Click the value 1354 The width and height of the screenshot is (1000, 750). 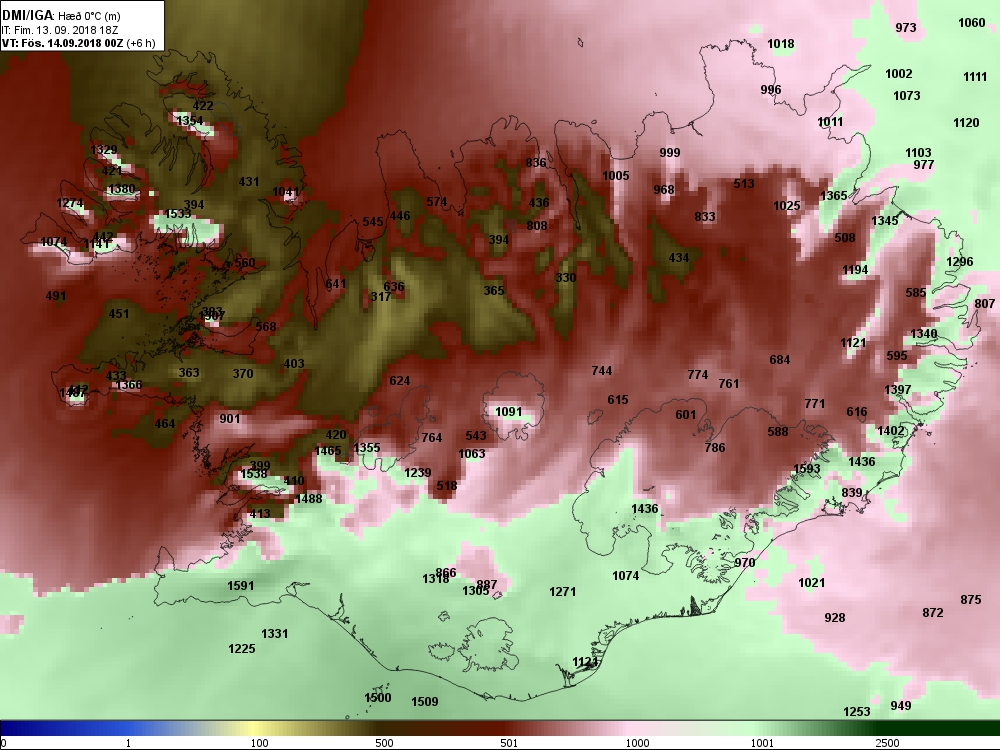coord(190,121)
